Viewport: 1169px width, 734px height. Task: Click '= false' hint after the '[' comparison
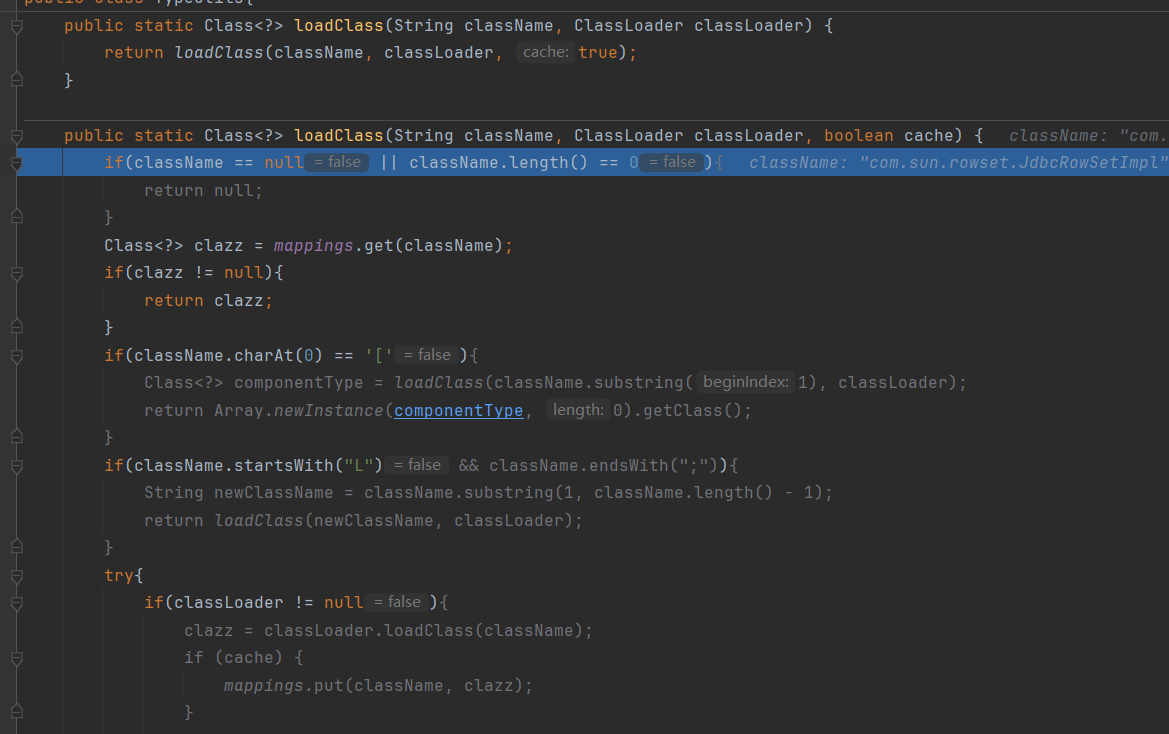(426, 355)
